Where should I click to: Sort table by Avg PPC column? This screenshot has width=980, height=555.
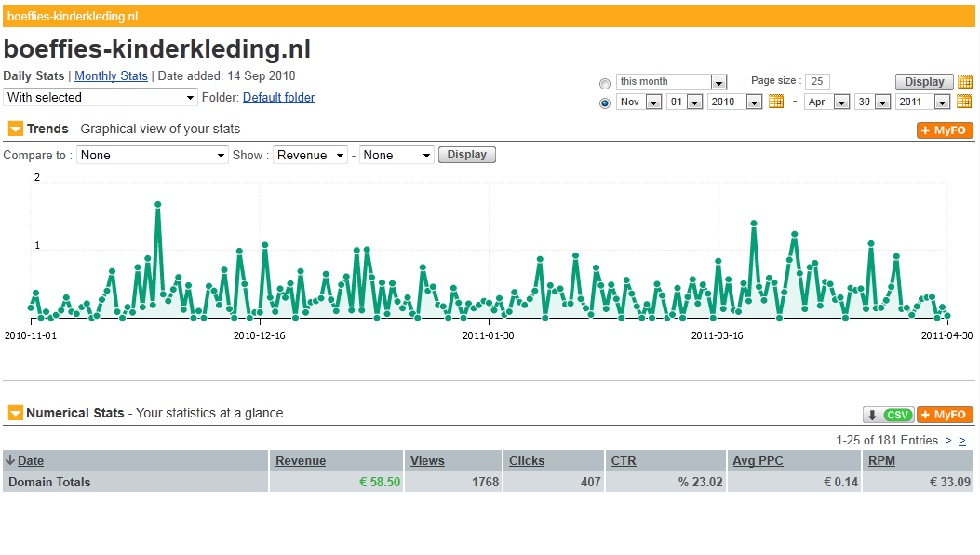(758, 461)
